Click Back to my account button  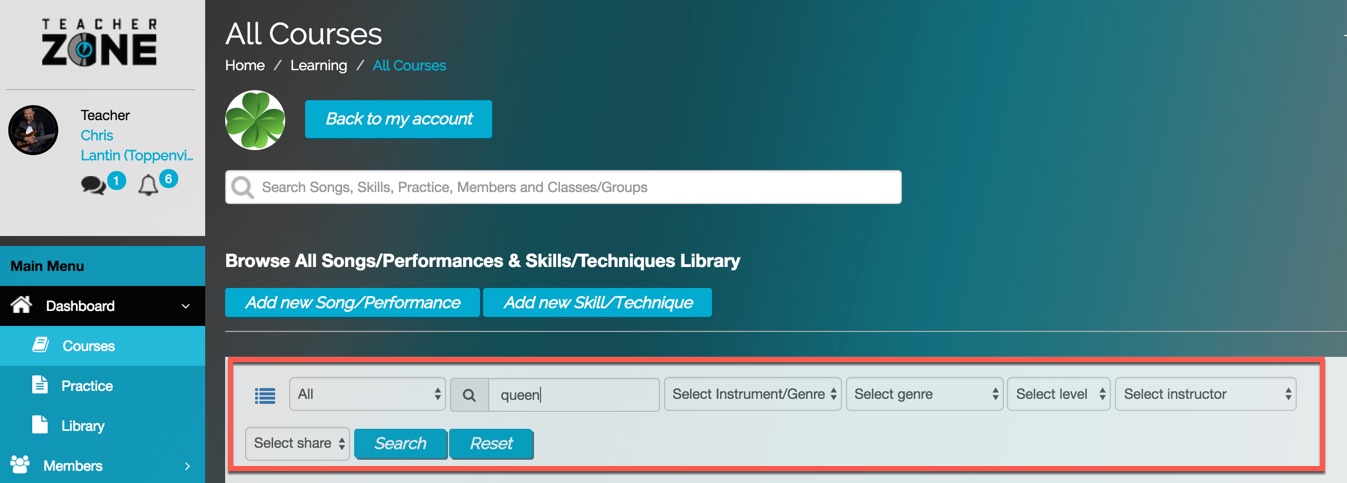pyautogui.click(x=398, y=119)
